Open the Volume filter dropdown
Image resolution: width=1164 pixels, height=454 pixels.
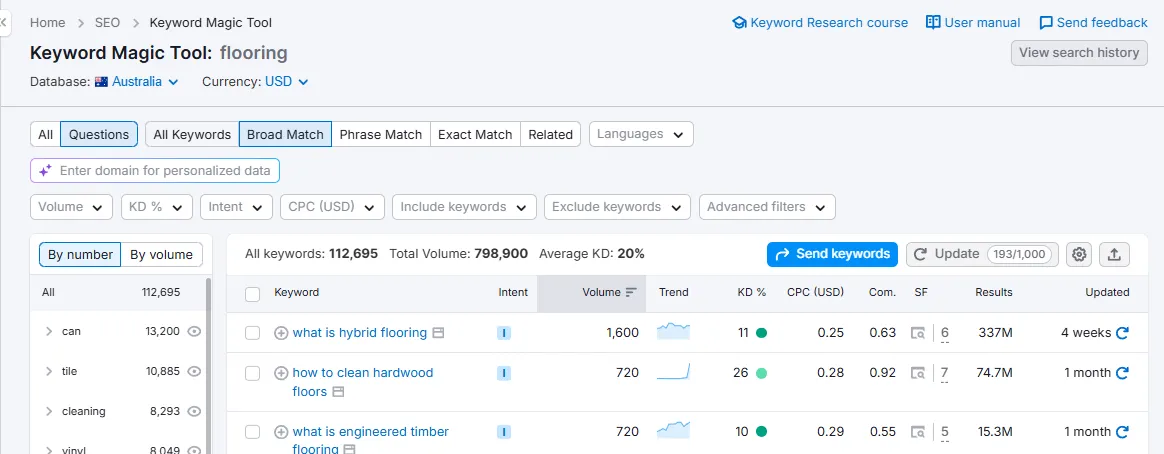pos(71,207)
